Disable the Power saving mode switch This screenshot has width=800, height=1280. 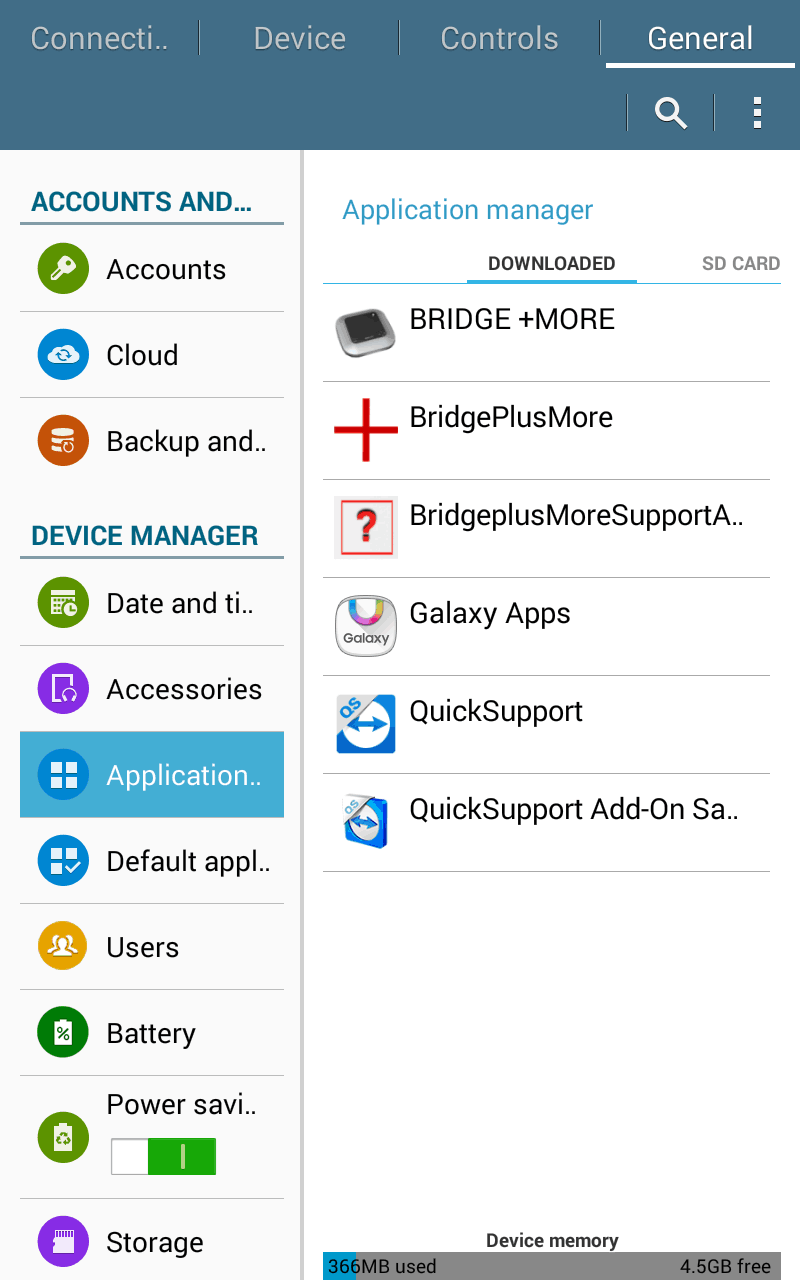point(163,1156)
